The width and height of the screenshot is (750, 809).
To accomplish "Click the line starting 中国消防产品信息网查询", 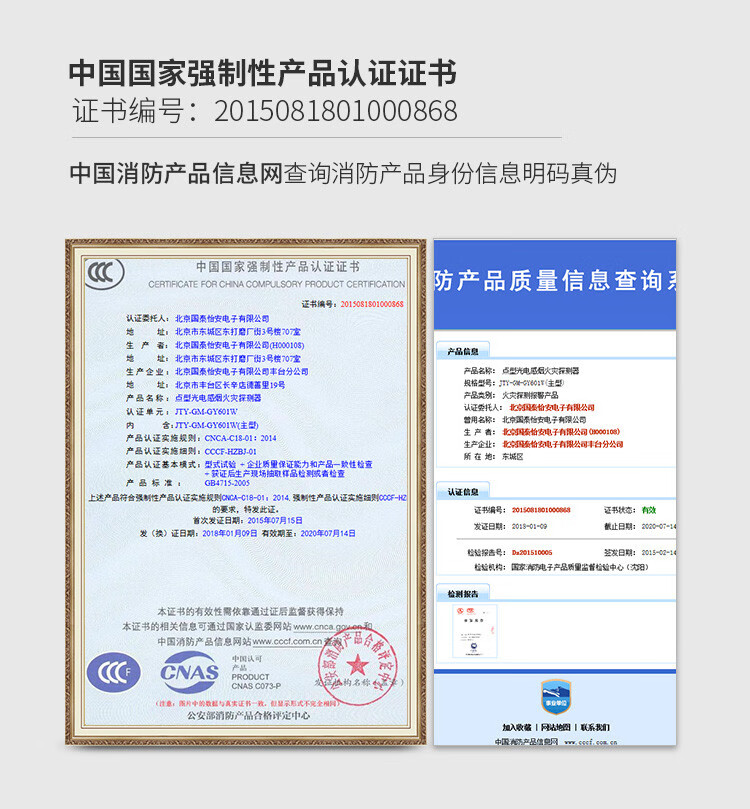I will (344, 173).
